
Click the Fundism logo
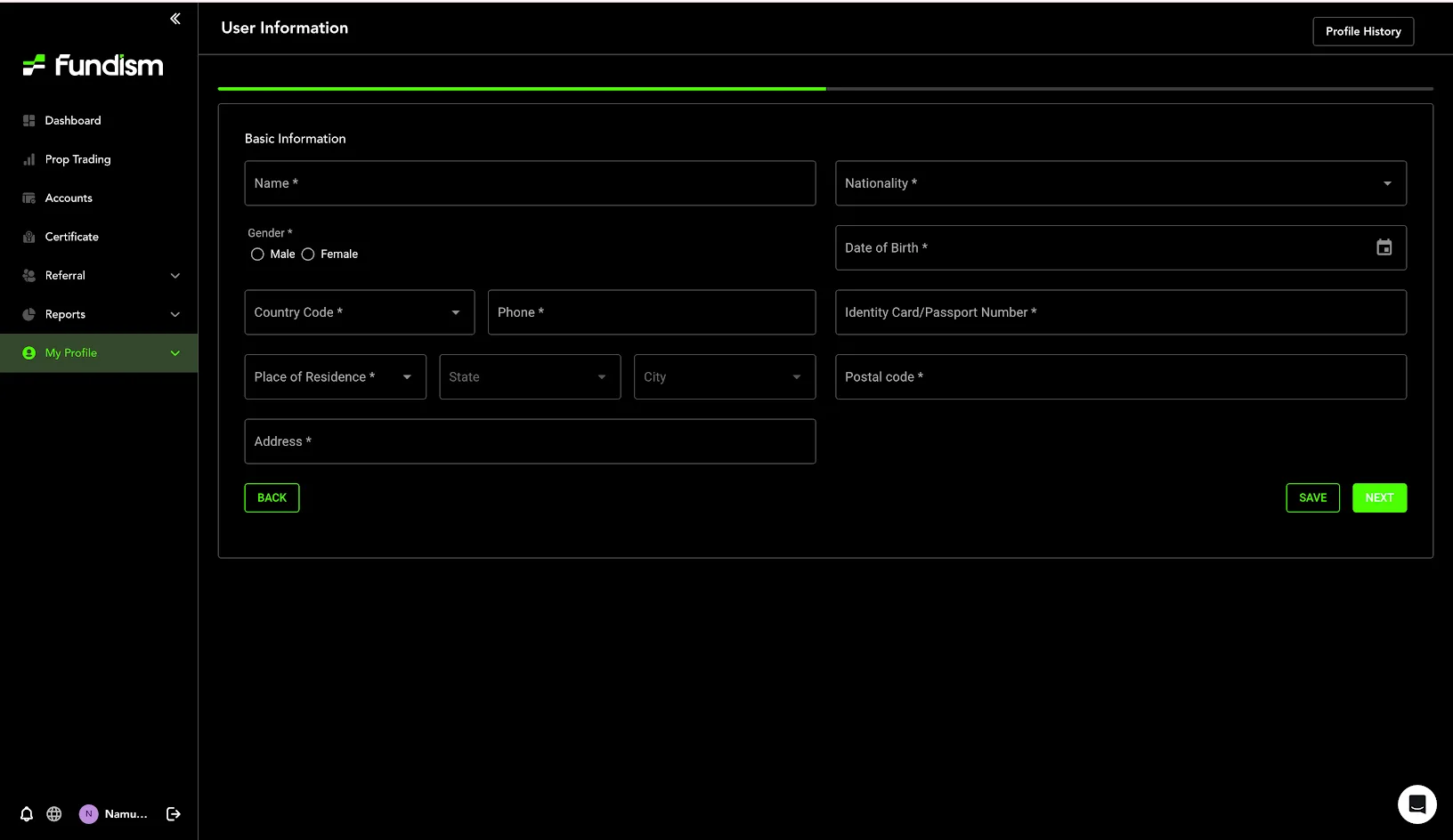pyautogui.click(x=93, y=65)
